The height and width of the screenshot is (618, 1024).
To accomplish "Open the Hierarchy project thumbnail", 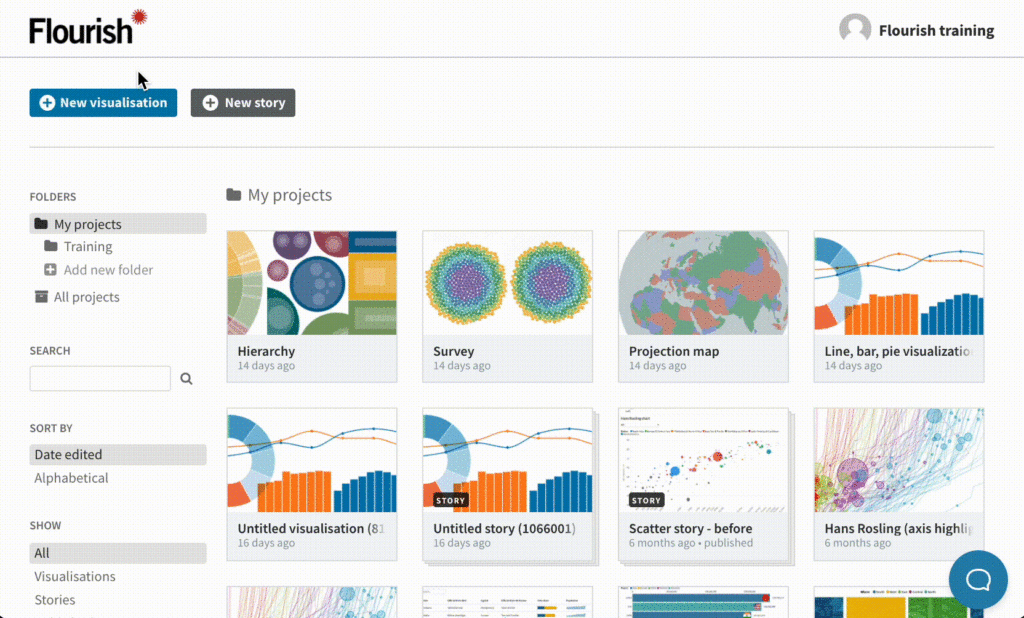I will (x=312, y=283).
